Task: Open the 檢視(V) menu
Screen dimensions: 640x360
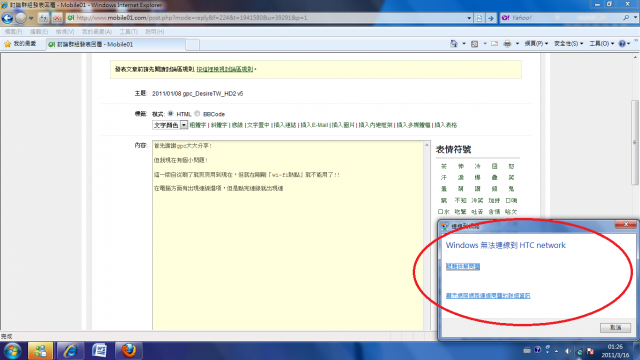Action: (65, 31)
